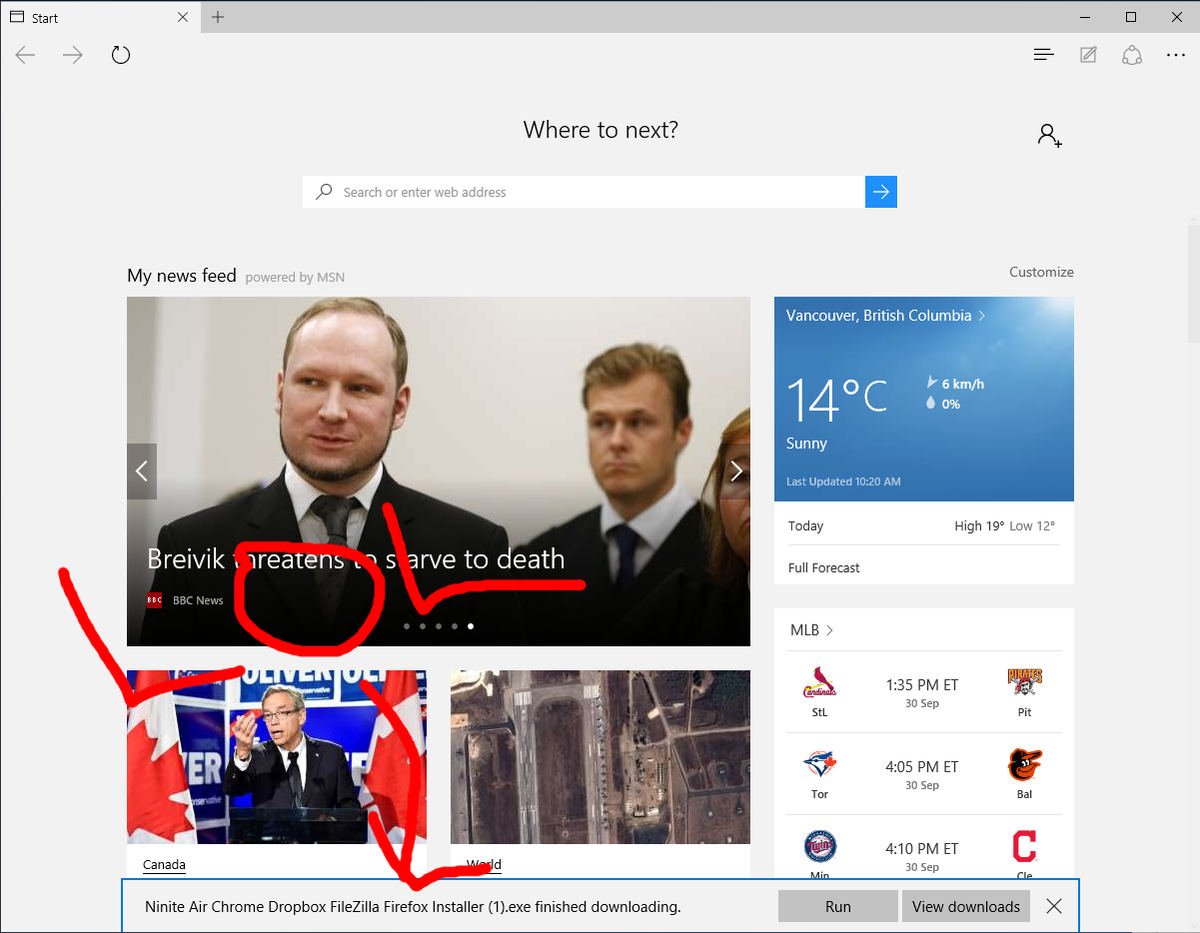1200x933 pixels.
Task: Open Breivik threatens to starve headline
Action: tap(356, 559)
